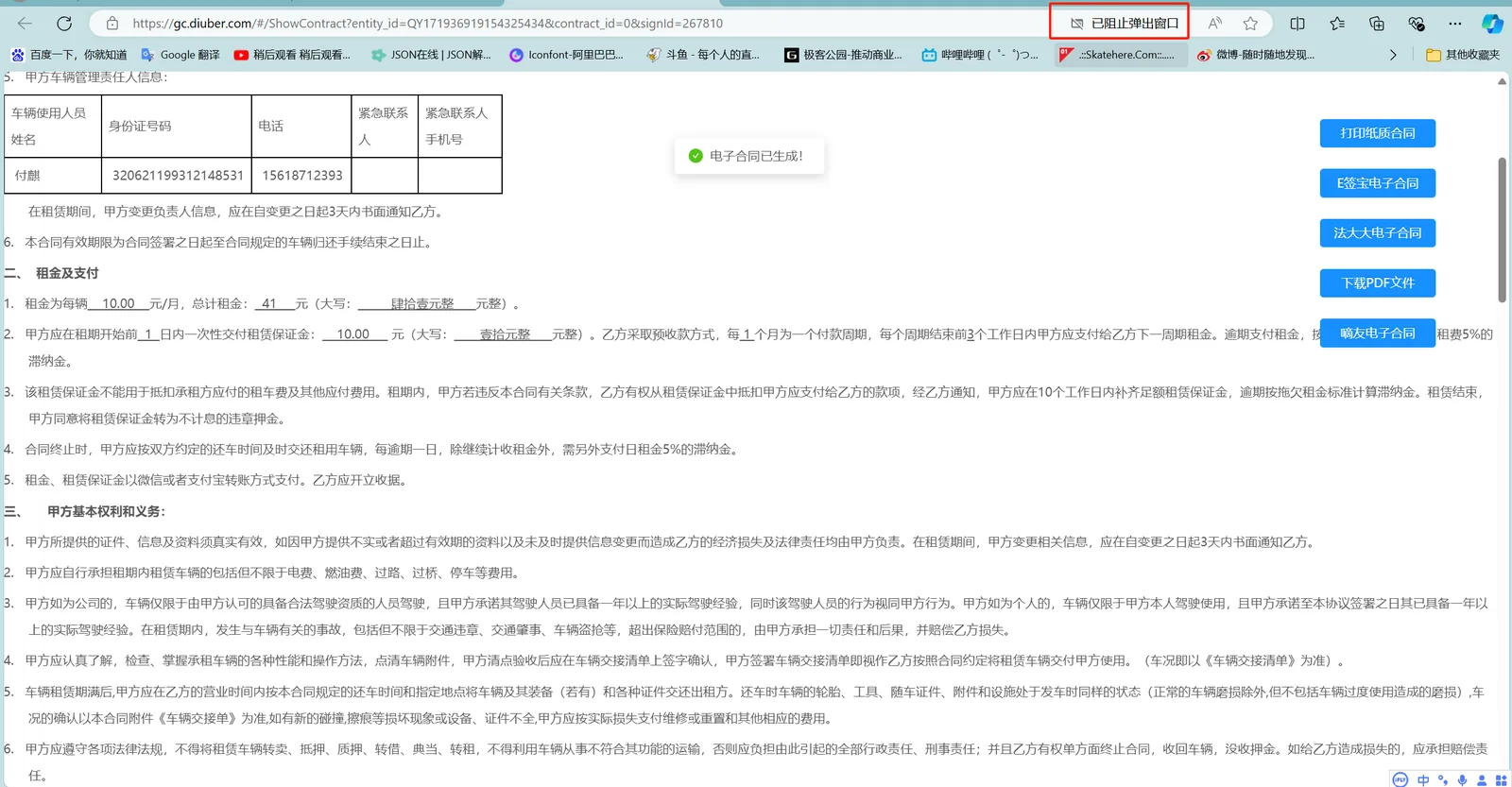Open the 百度一下 bookmark
The height and width of the screenshot is (787, 1512).
click(x=68, y=55)
